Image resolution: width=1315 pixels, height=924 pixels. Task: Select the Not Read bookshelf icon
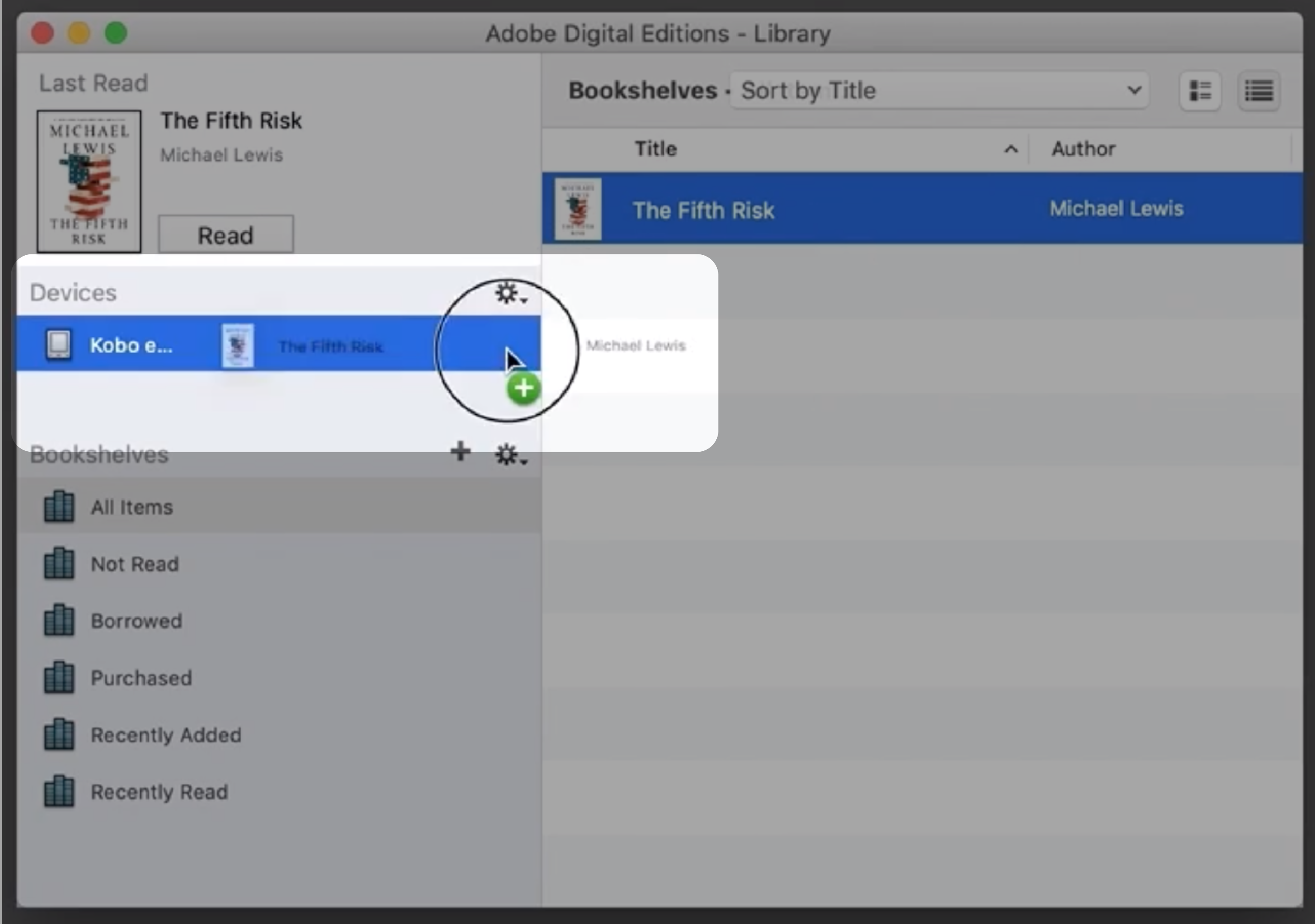57,563
